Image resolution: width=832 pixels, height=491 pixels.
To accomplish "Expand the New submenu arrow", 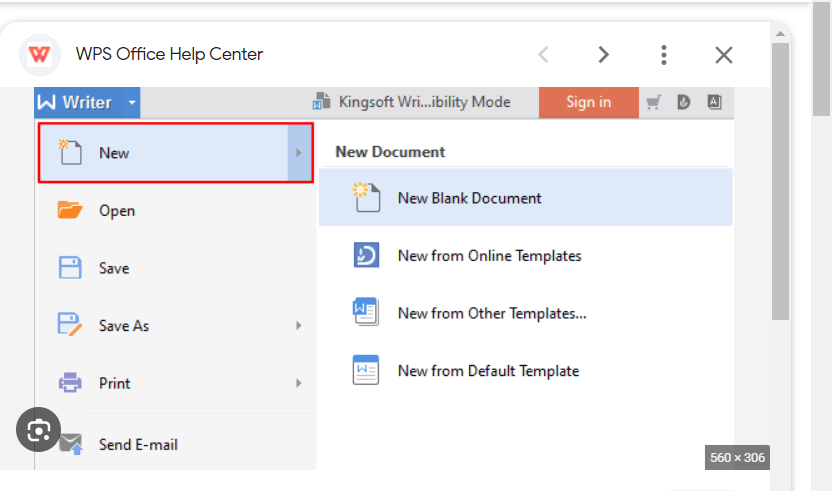I will (x=299, y=153).
